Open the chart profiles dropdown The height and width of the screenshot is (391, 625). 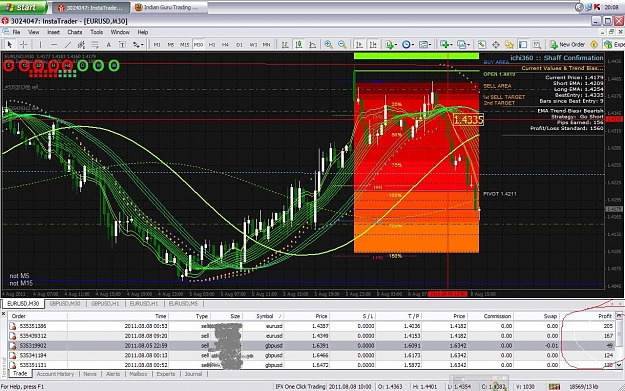pos(463,45)
